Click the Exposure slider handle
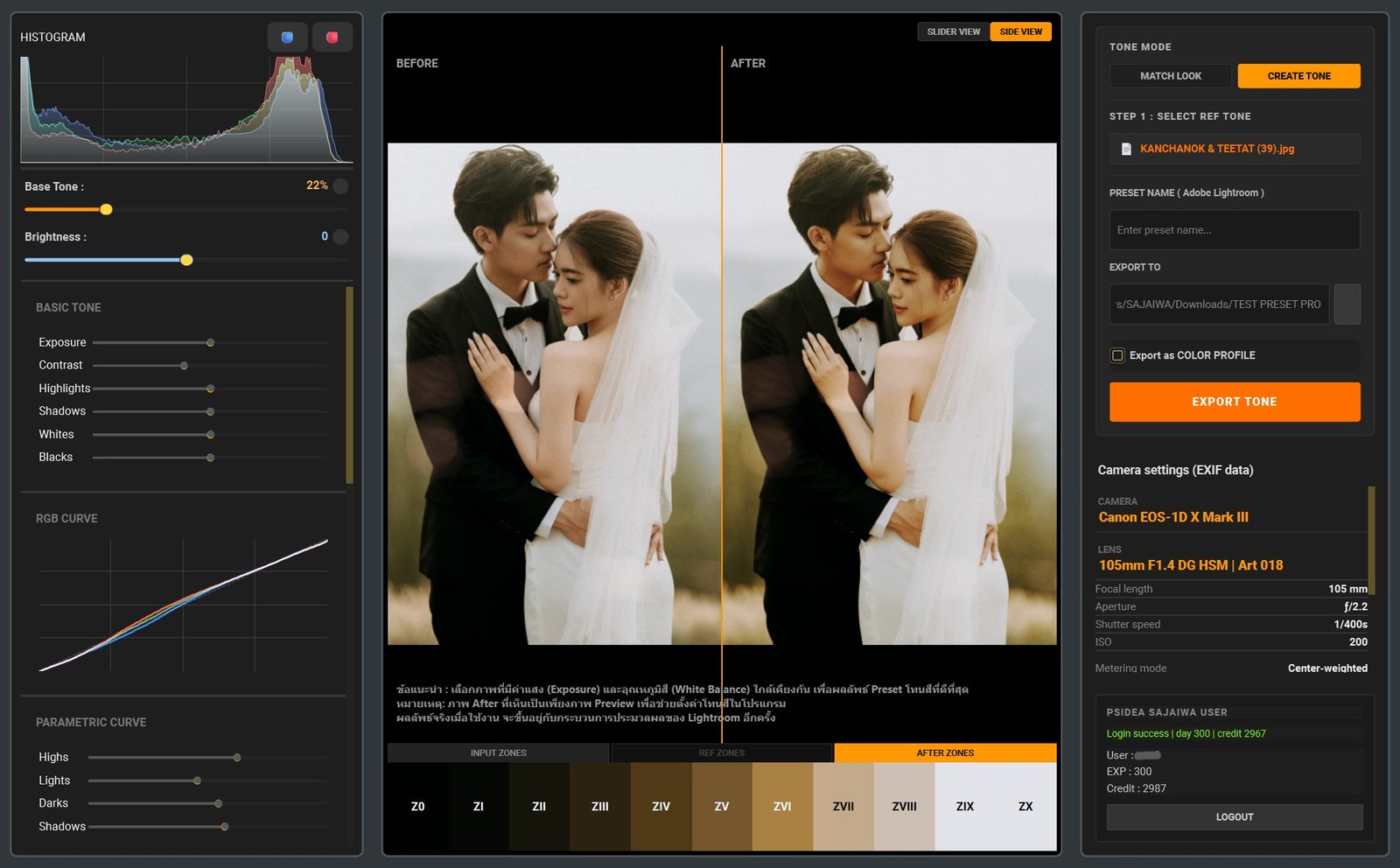The image size is (1400, 868). click(x=209, y=342)
